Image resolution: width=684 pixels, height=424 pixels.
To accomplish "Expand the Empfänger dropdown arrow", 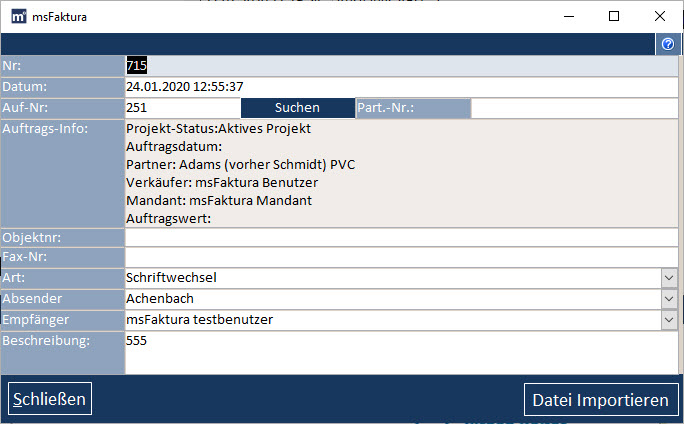I will (x=669, y=320).
